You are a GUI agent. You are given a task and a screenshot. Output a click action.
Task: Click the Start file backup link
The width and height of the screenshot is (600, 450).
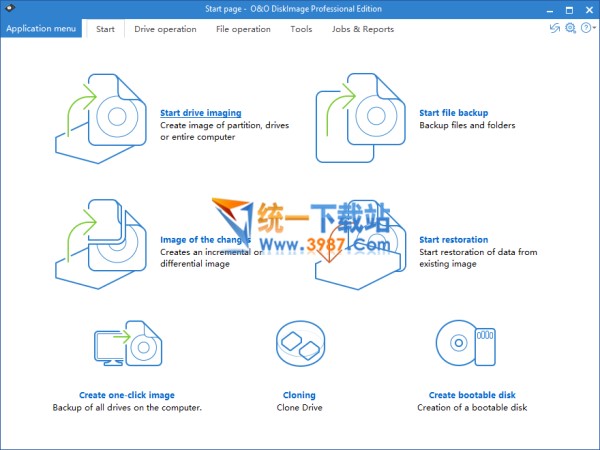coord(455,113)
